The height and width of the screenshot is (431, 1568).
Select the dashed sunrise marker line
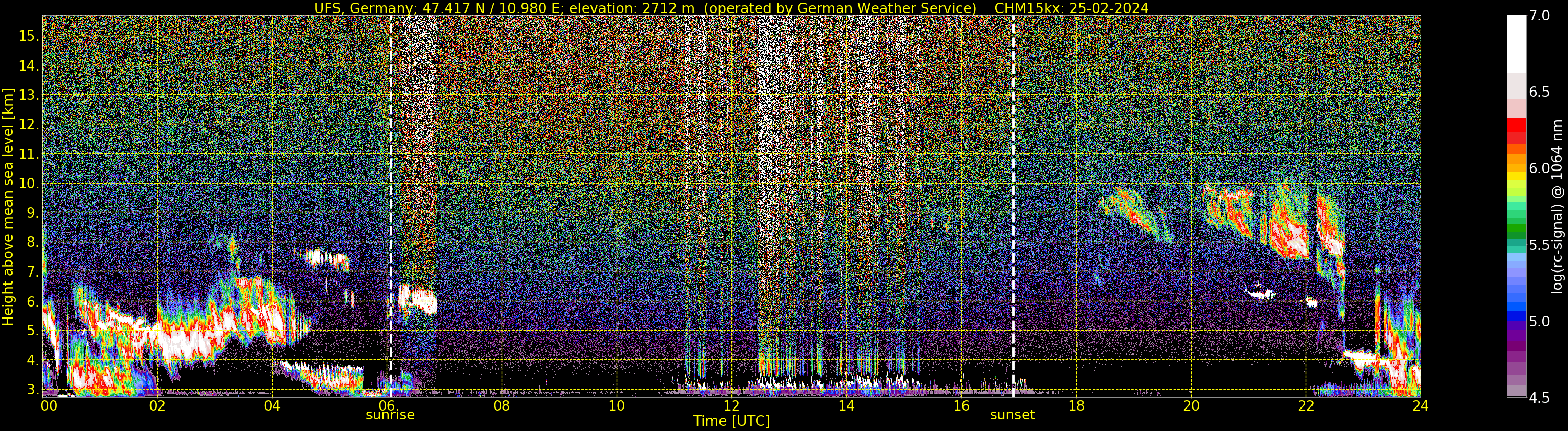pos(391,206)
